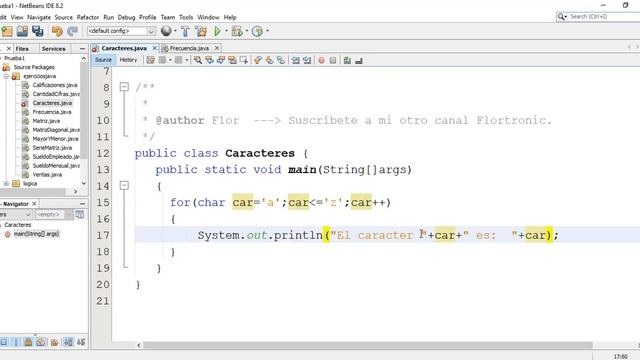Toggle Sort by Name in the Navigator bottom bar
Image resolution: width=640 pixels, height=360 pixels.
68,342
